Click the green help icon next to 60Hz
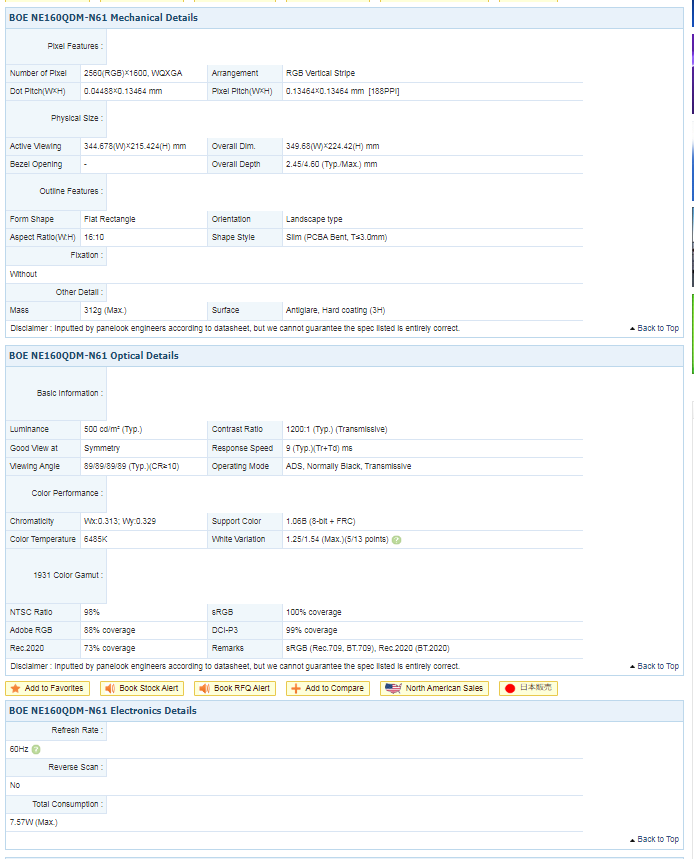Image resolution: width=694 pixels, height=859 pixels. pyautogui.click(x=36, y=749)
